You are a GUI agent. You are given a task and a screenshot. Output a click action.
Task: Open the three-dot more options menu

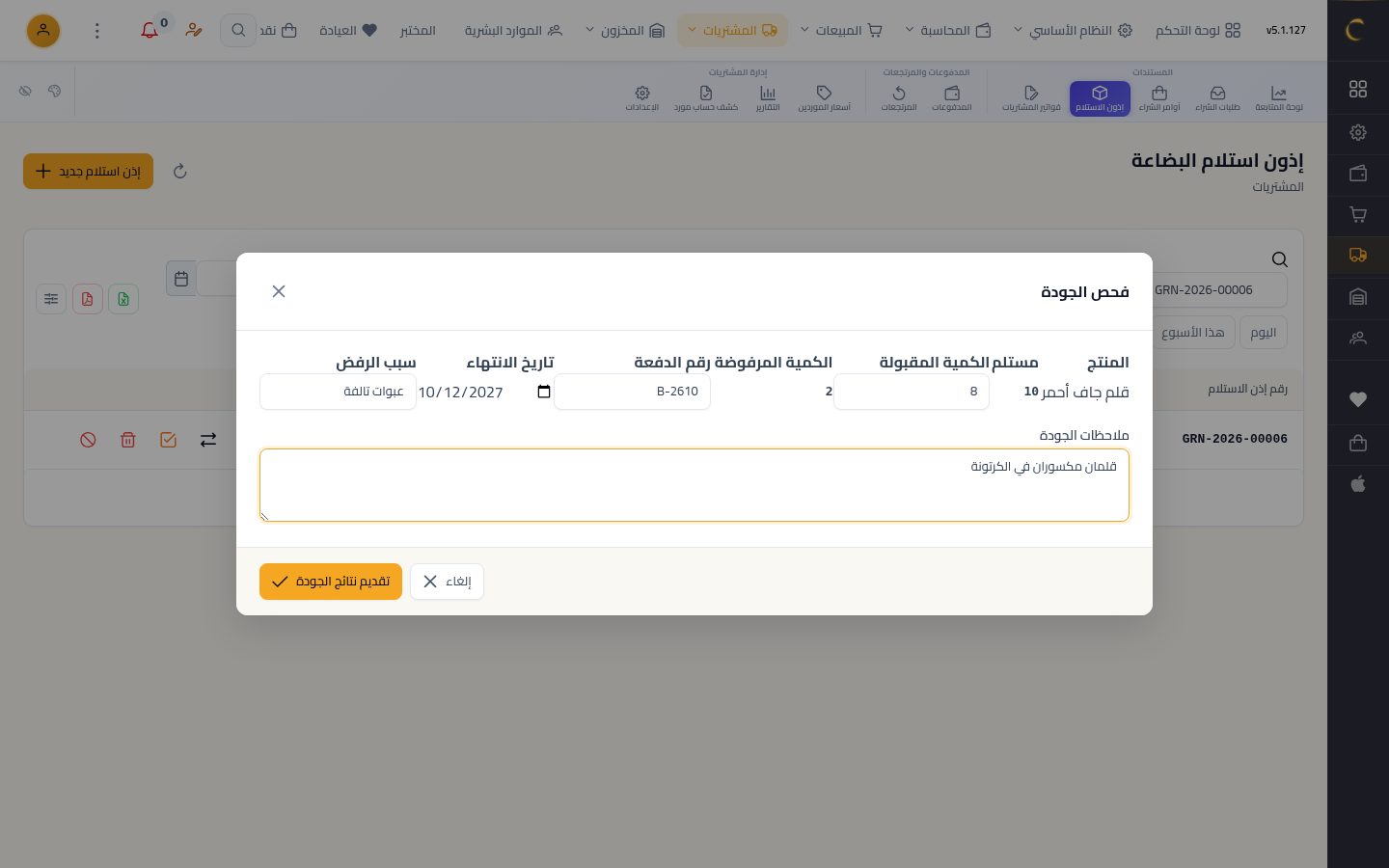[x=96, y=31]
